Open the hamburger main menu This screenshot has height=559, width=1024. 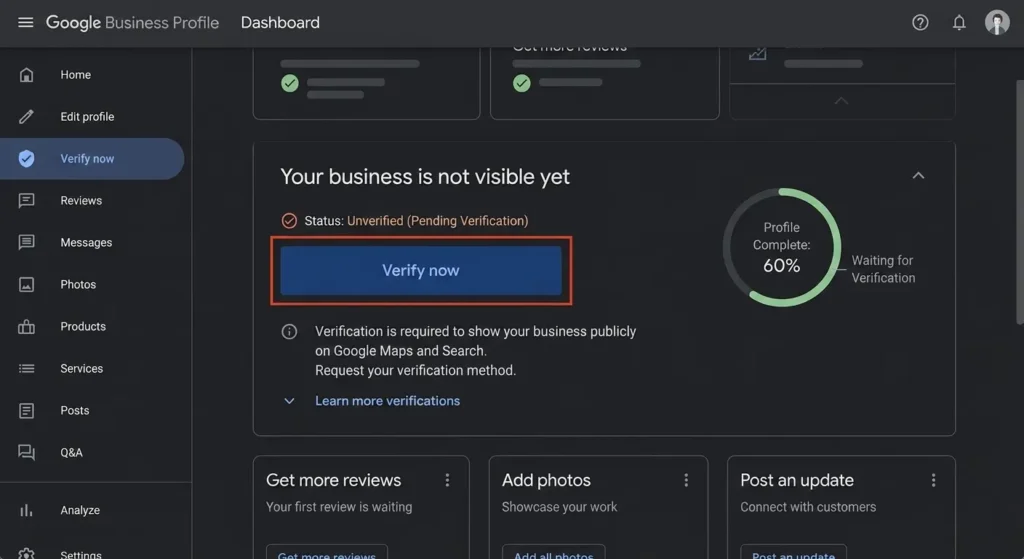[x=25, y=23]
